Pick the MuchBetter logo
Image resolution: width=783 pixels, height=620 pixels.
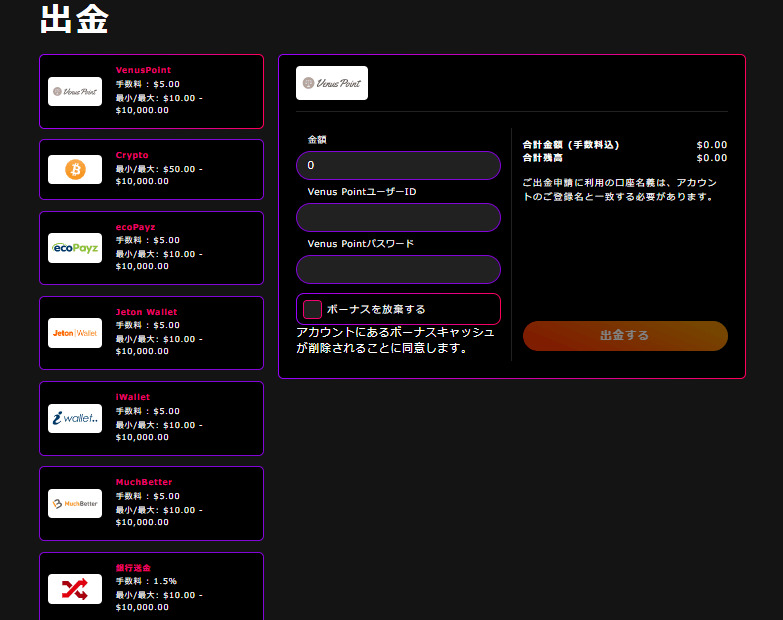pyautogui.click(x=75, y=503)
